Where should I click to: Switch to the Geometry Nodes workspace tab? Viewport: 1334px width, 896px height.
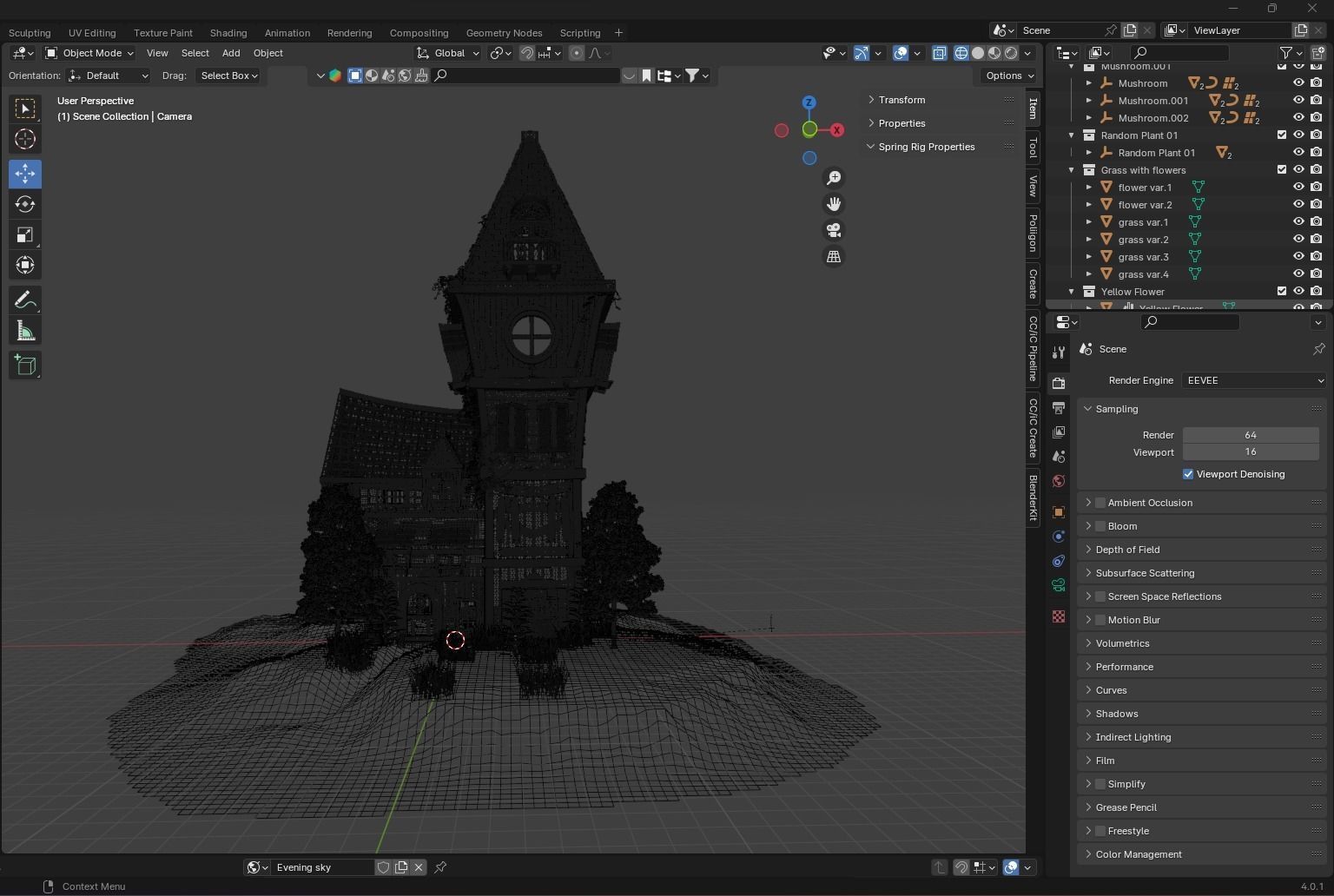click(504, 33)
